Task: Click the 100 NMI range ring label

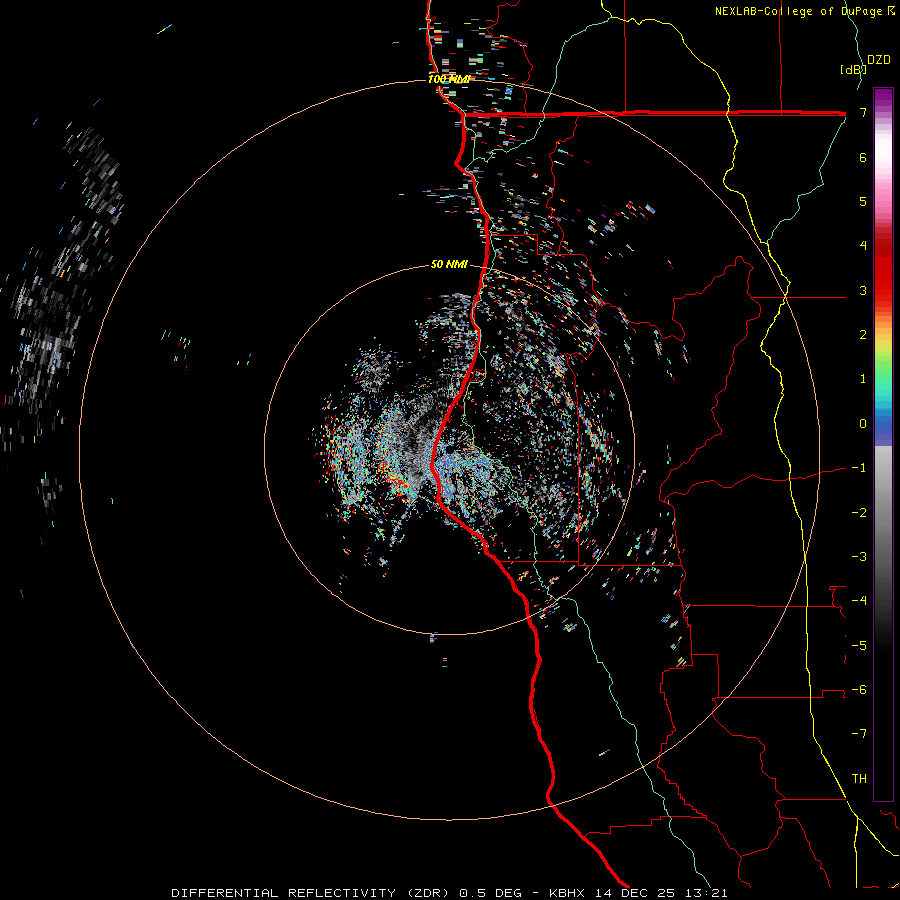Action: point(449,79)
